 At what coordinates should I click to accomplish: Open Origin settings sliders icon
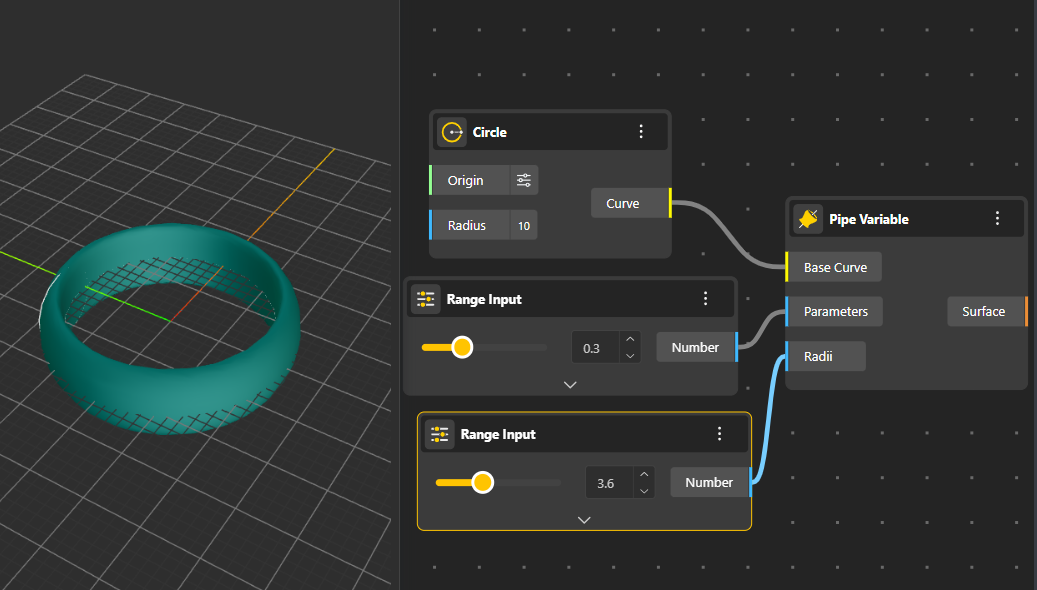click(524, 180)
